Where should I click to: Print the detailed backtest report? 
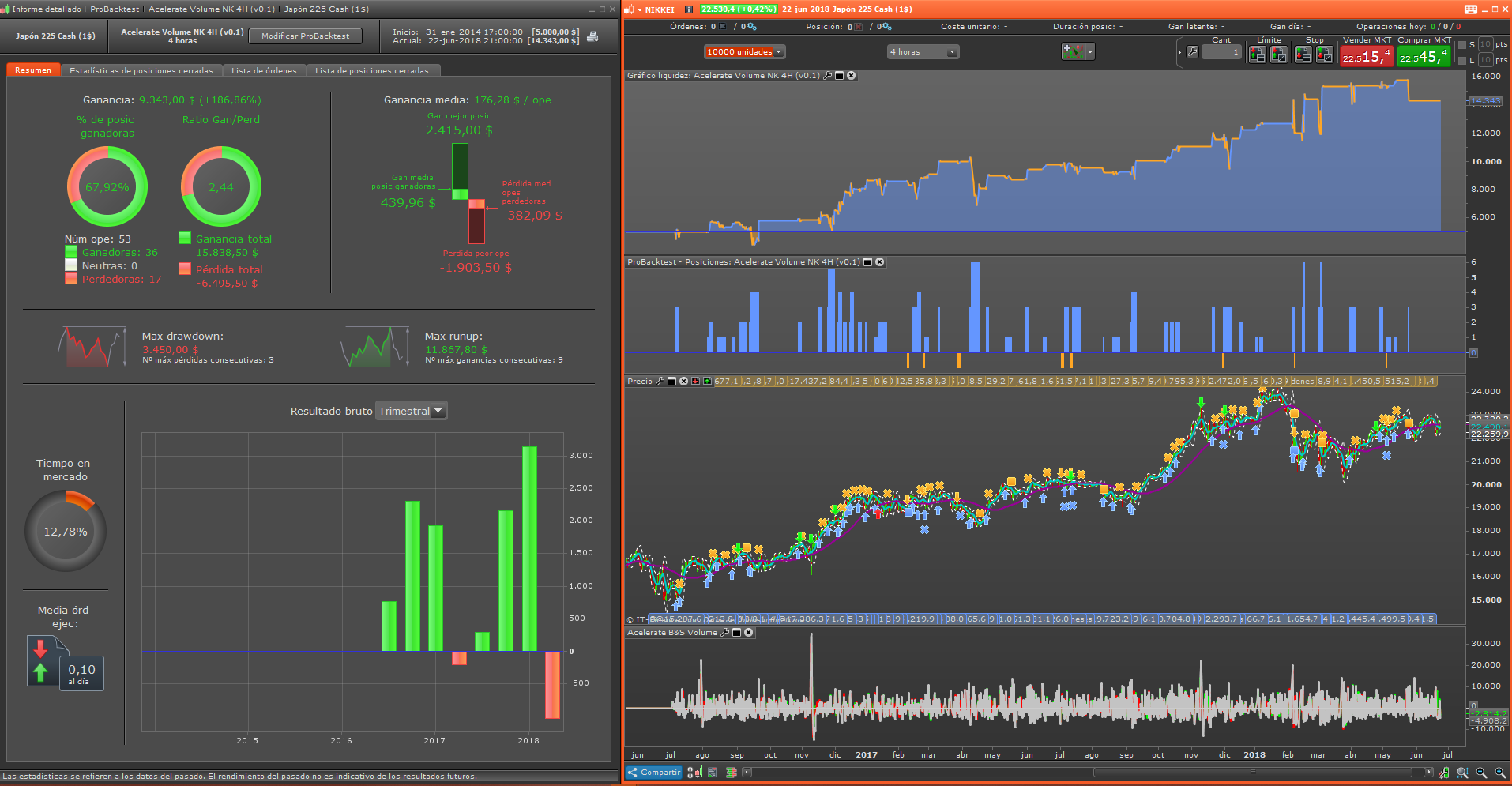click(x=592, y=36)
